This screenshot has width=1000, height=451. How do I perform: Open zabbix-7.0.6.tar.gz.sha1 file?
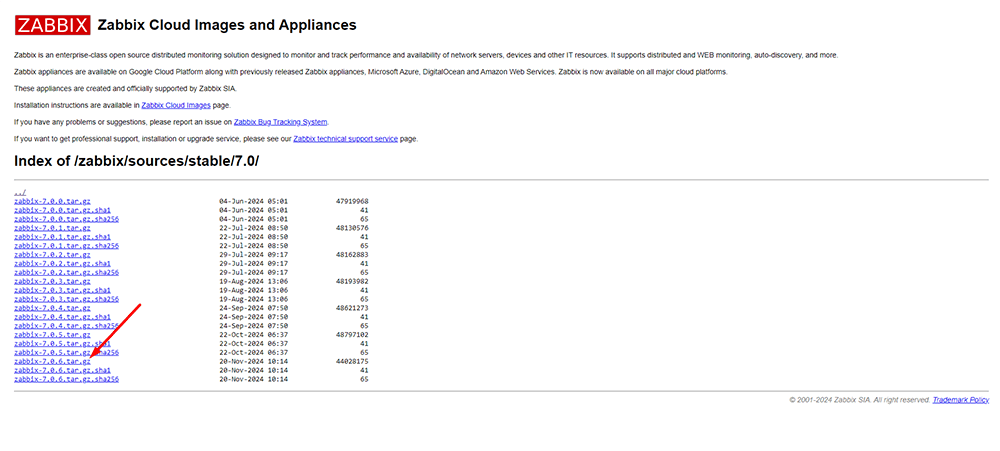(x=62, y=371)
